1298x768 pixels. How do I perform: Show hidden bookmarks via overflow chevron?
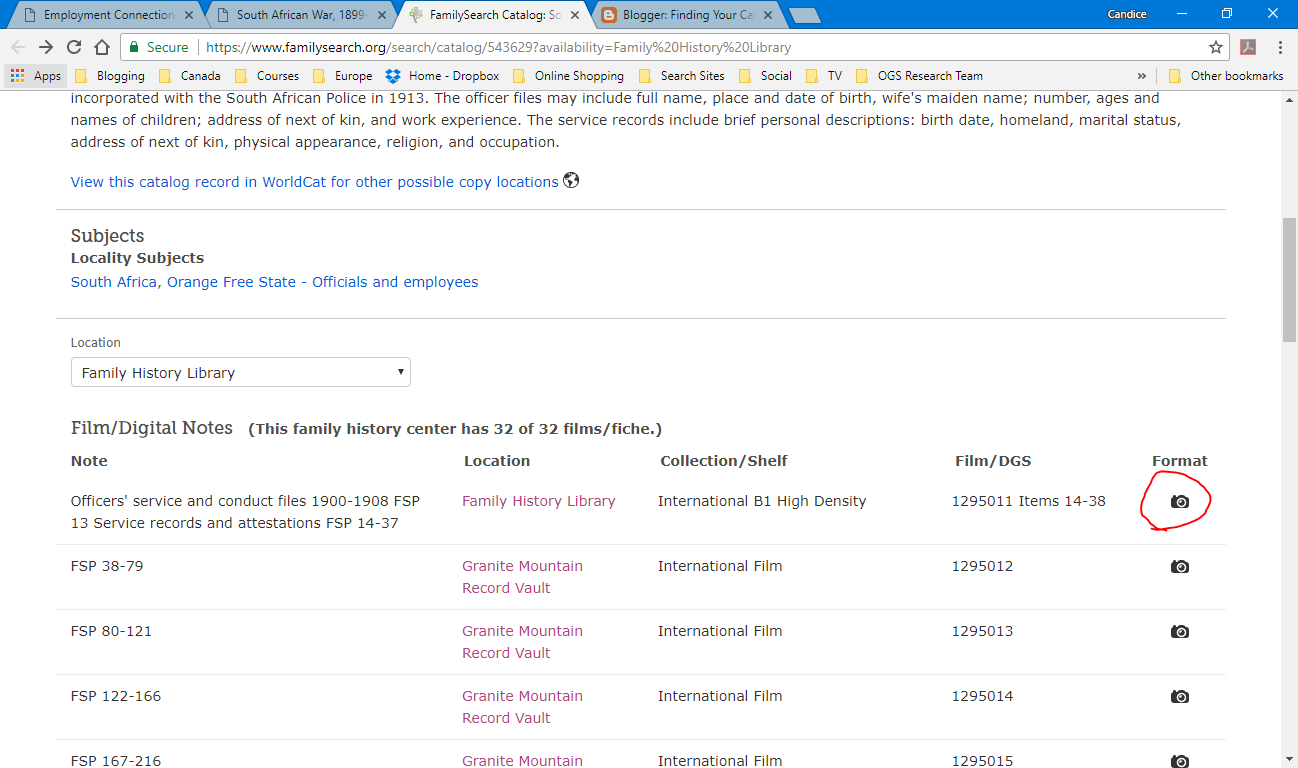pyautogui.click(x=1142, y=76)
